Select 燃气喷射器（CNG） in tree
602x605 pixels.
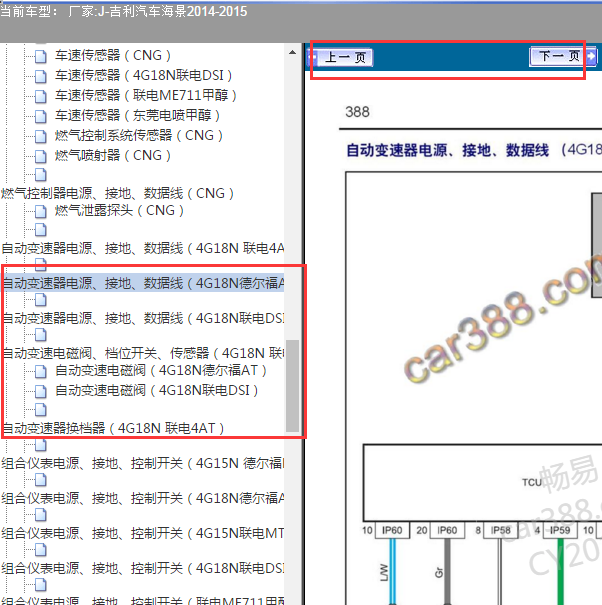113,155
